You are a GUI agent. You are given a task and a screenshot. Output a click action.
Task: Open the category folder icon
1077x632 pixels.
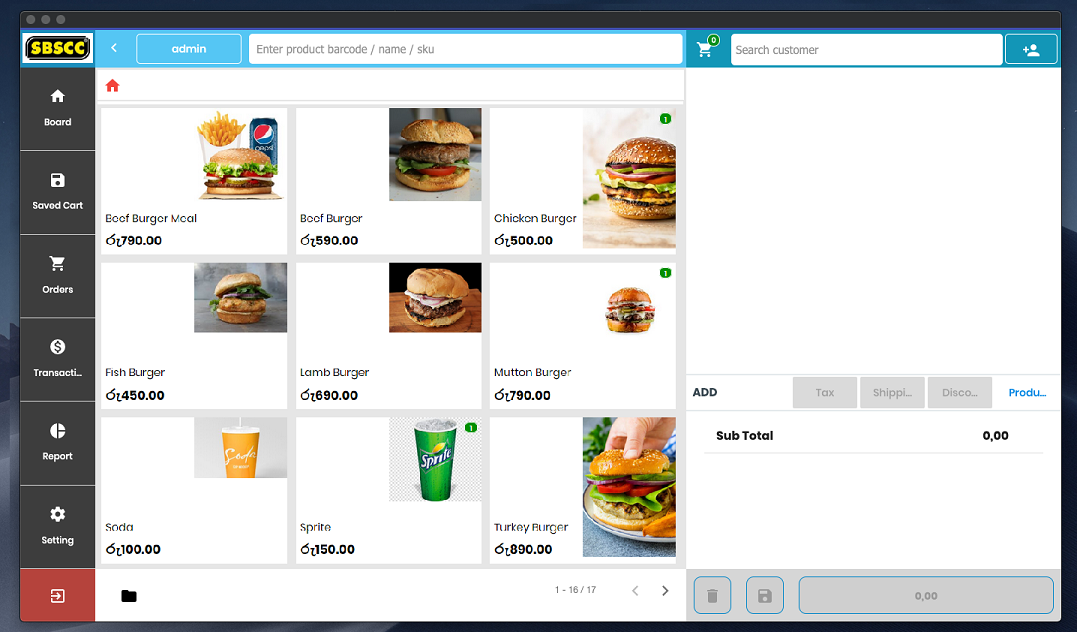(x=129, y=596)
